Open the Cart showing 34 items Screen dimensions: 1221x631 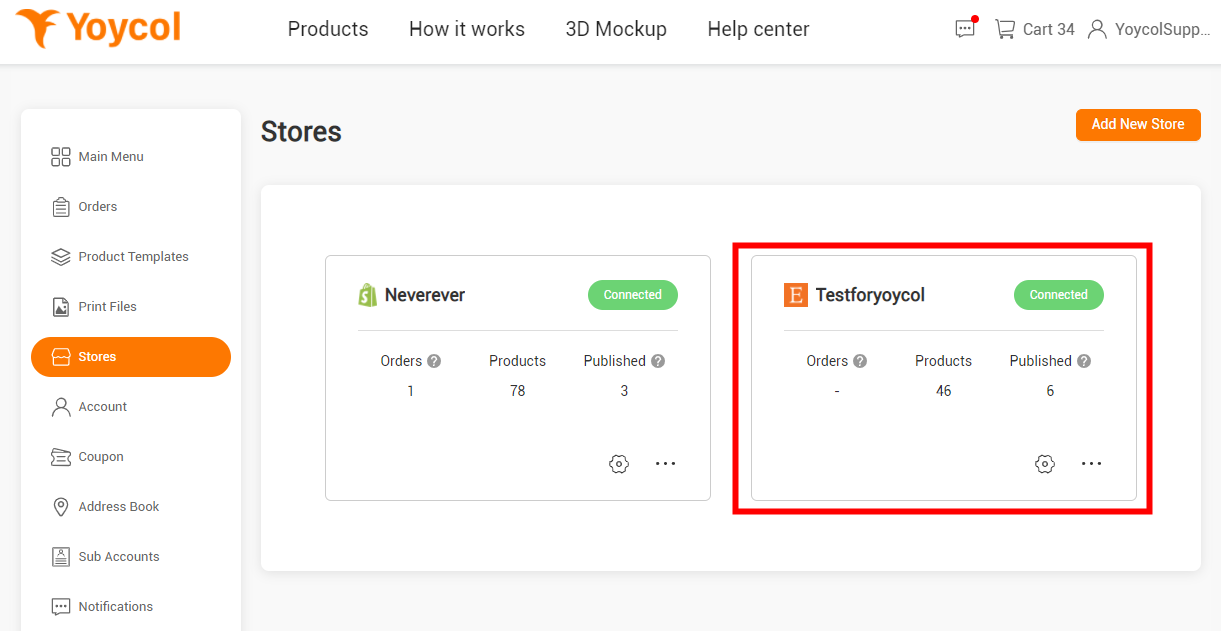(1033, 29)
